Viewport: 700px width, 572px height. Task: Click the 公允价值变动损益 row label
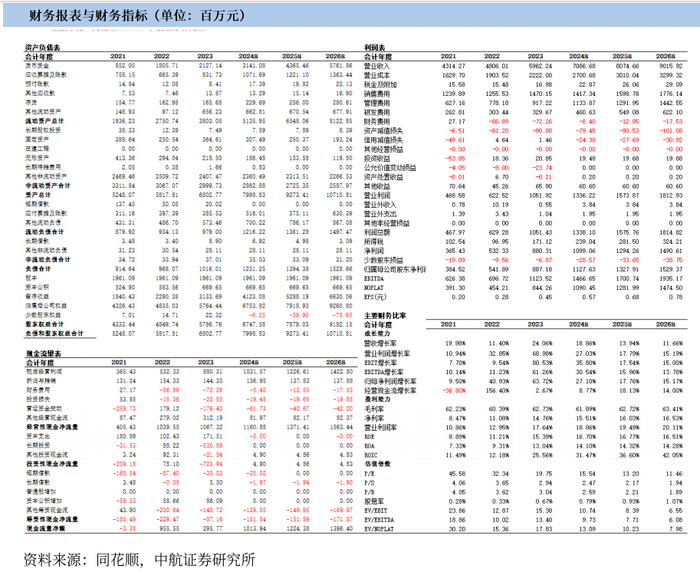pyautogui.click(x=390, y=168)
